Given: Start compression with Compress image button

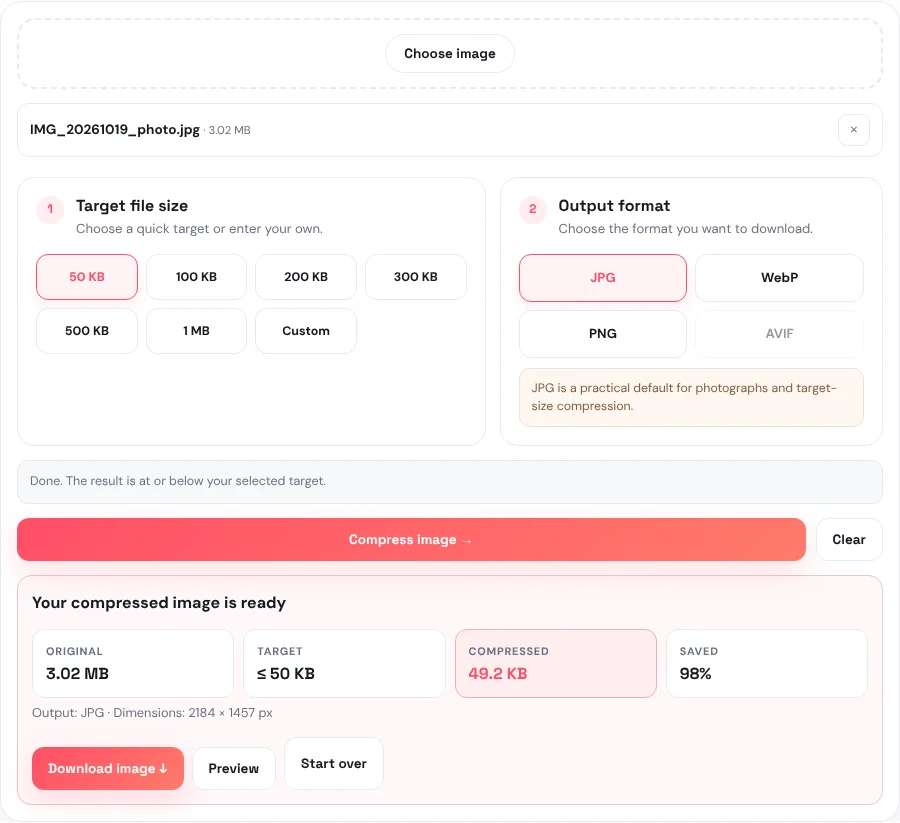Looking at the screenshot, I should 411,539.
